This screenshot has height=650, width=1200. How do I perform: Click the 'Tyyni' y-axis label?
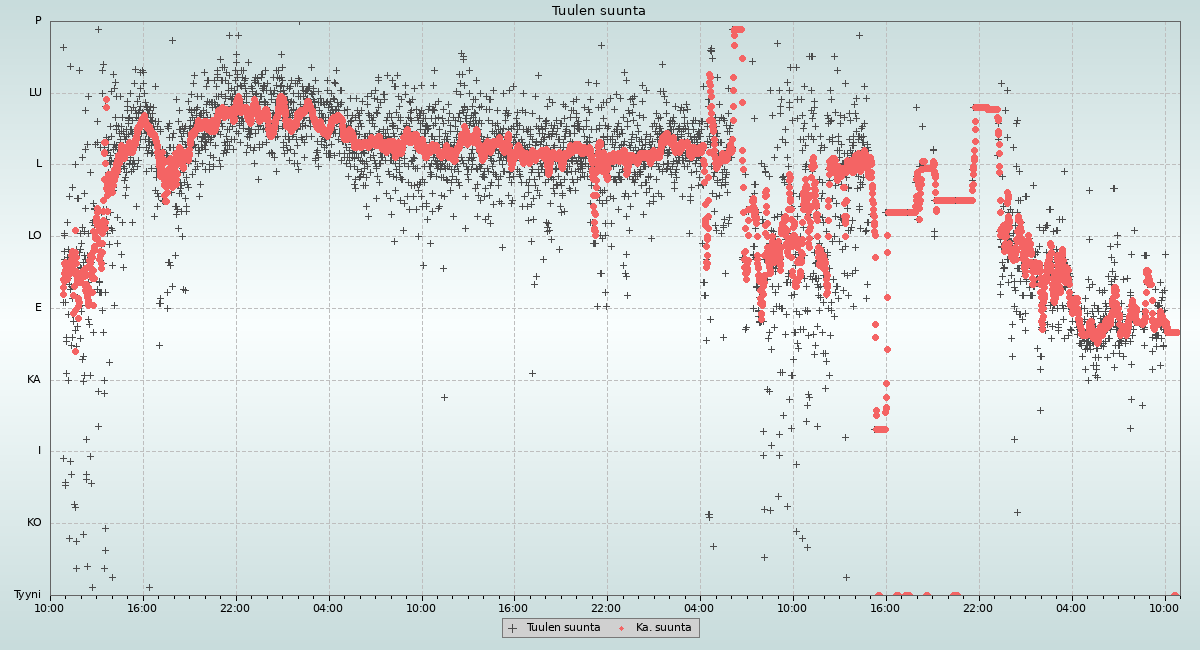pyautogui.click(x=27, y=595)
